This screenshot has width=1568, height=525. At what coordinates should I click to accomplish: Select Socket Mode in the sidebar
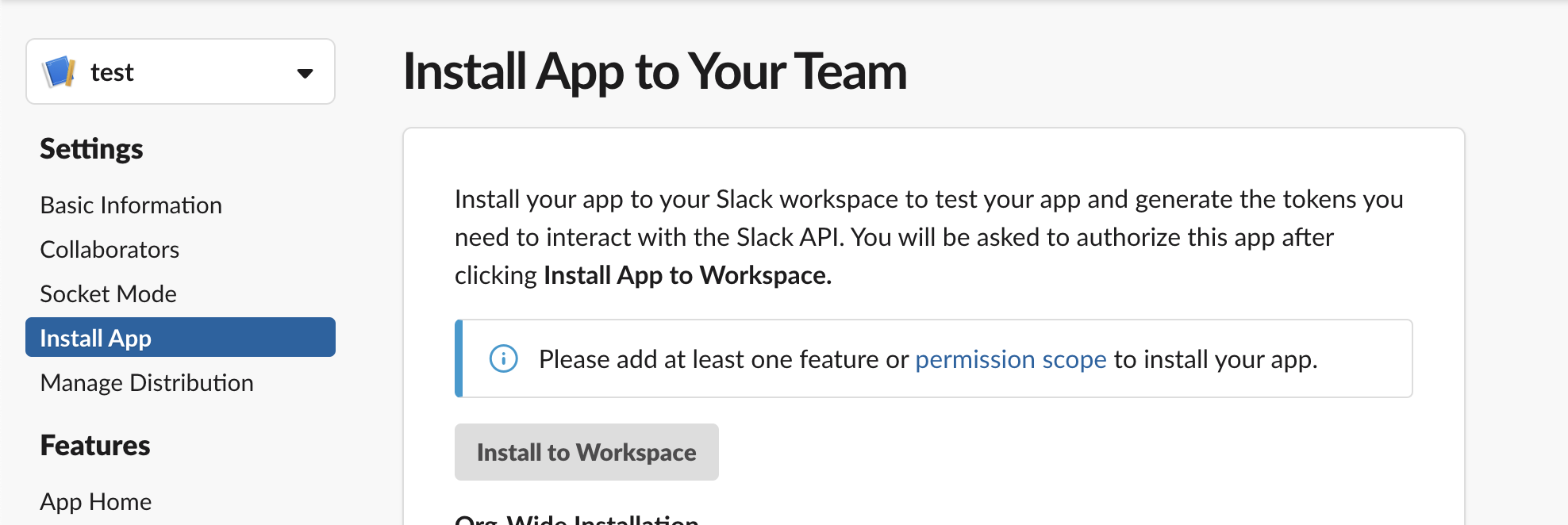pyautogui.click(x=108, y=294)
